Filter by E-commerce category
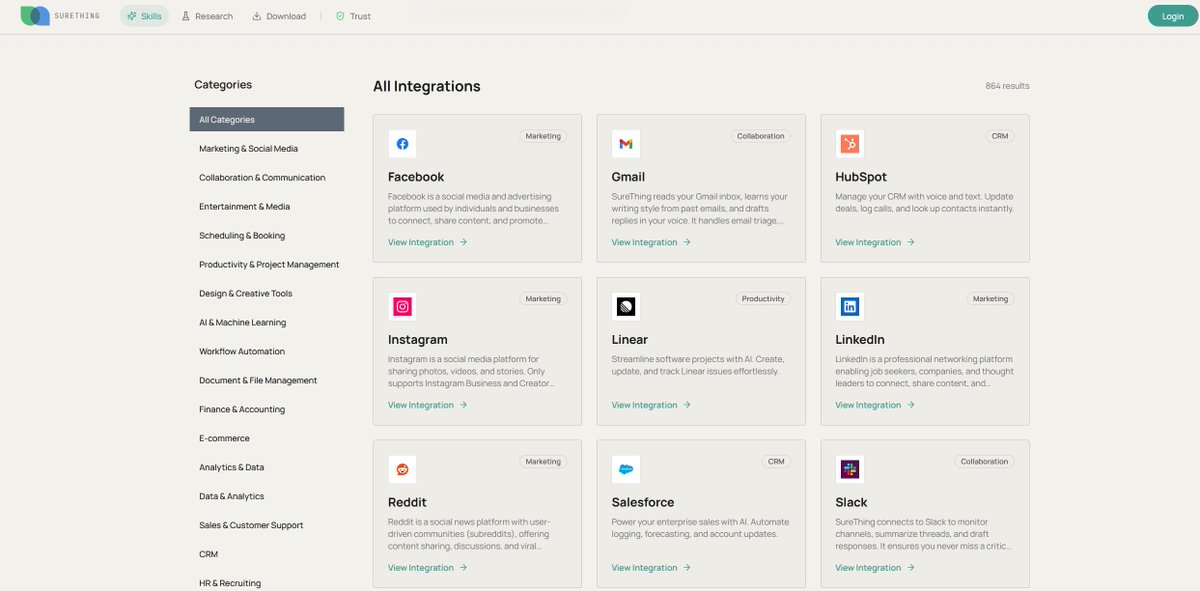Image resolution: width=1200 pixels, height=591 pixels. (267, 438)
